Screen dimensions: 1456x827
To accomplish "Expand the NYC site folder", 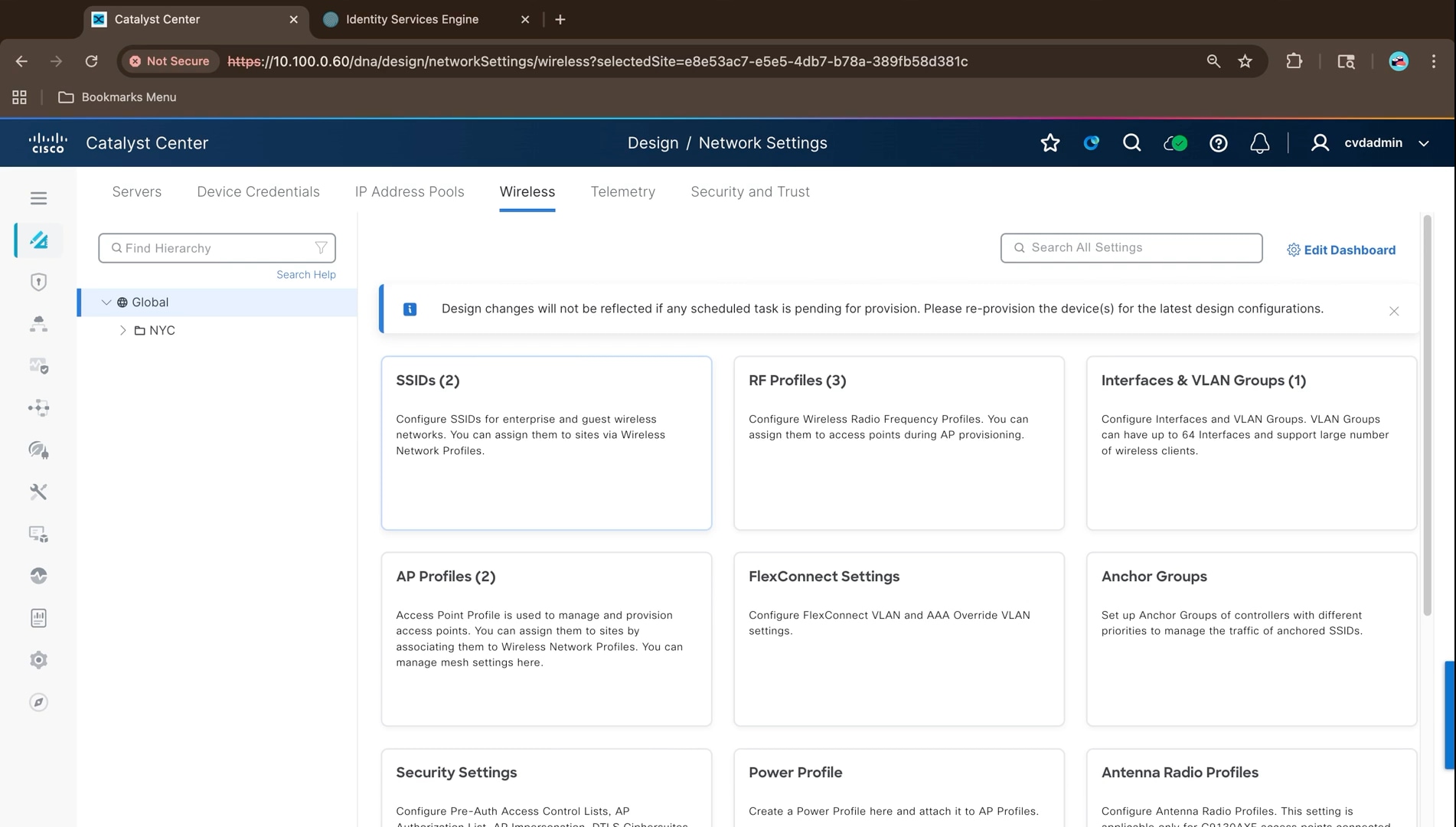I will (x=122, y=331).
